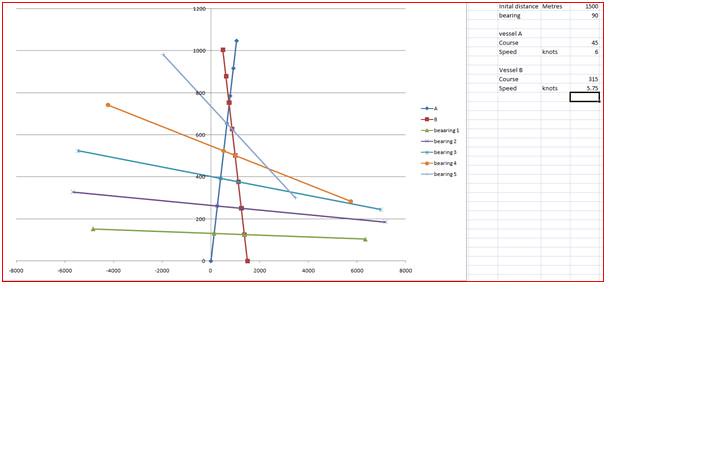Select the bearing 2 legend entry
The width and height of the screenshot is (720, 450).
click(x=445, y=141)
